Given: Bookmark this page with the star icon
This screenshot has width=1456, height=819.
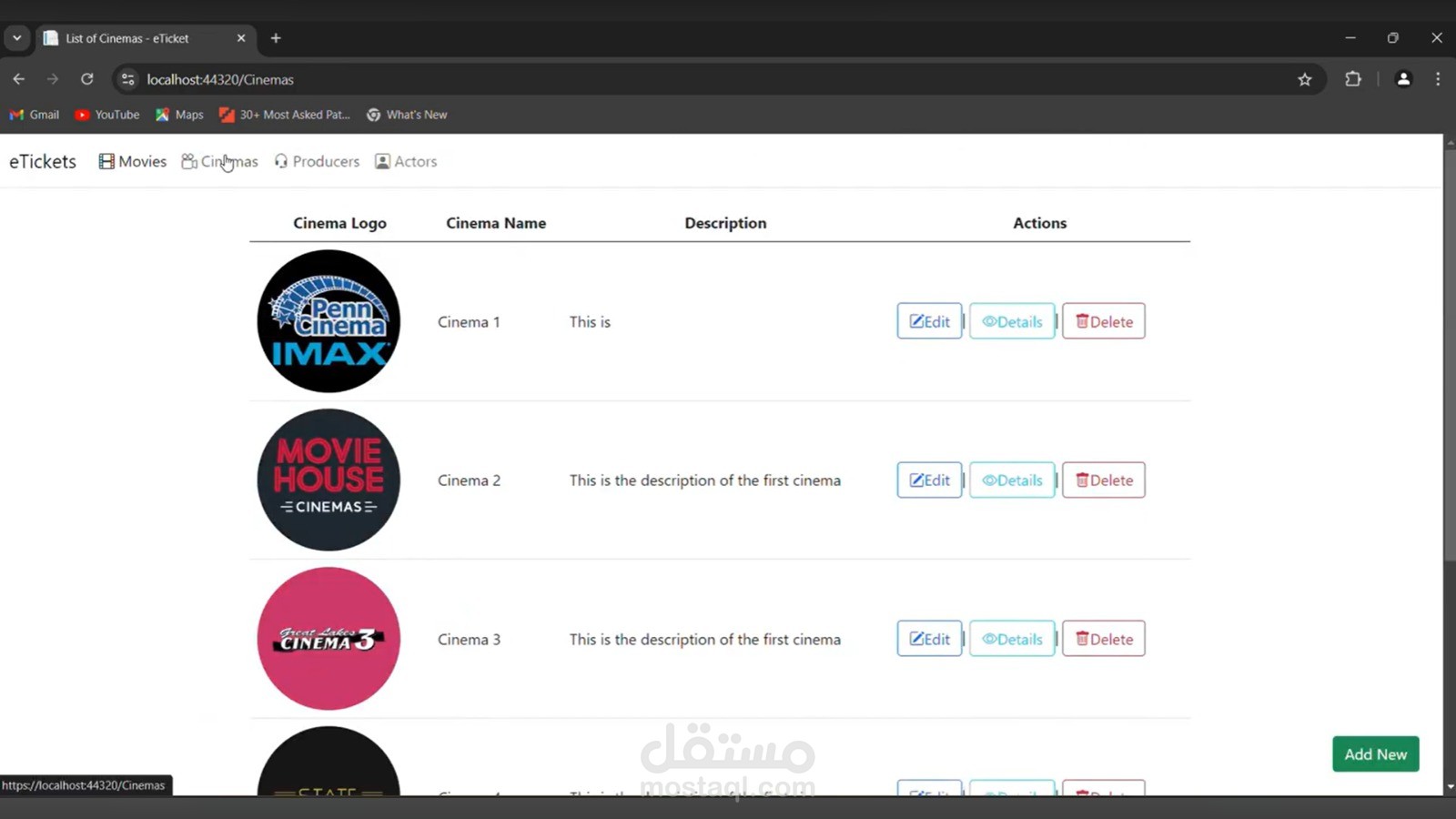Looking at the screenshot, I should (x=1305, y=79).
